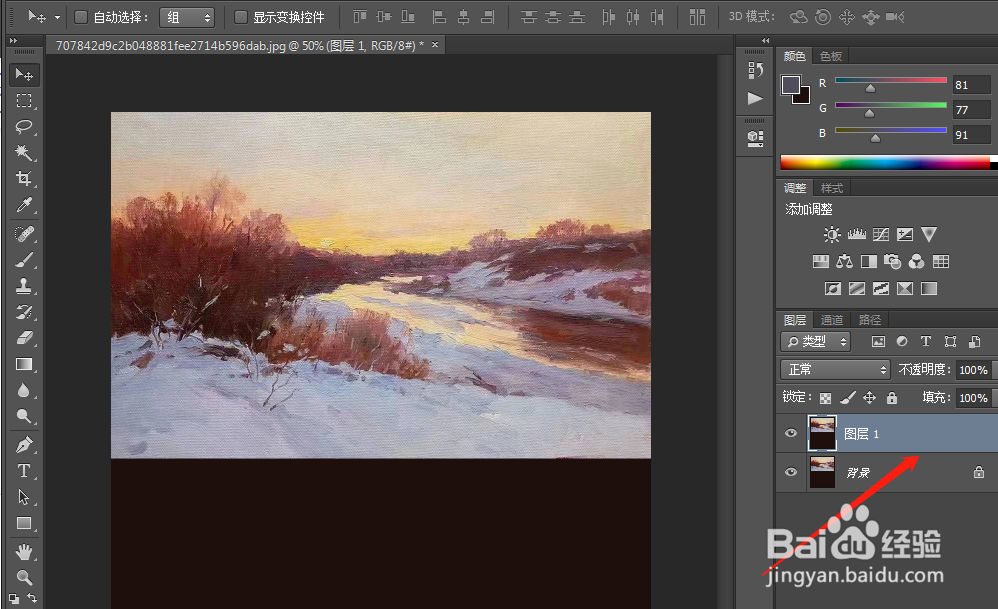The image size is (998, 609).
Task: Select the Crop tool
Action: point(24,179)
